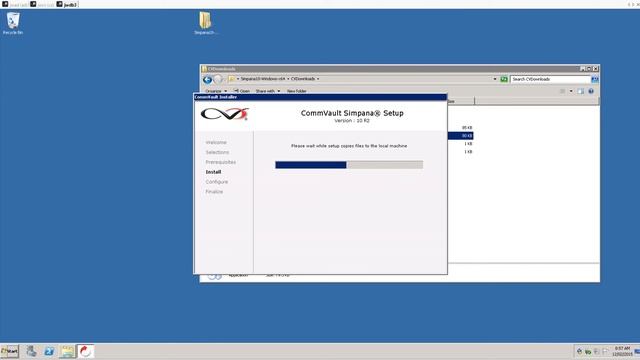Image resolution: width=640 pixels, height=360 pixels.
Task: Open Windows Explorer from the taskbar
Action: coord(67,351)
